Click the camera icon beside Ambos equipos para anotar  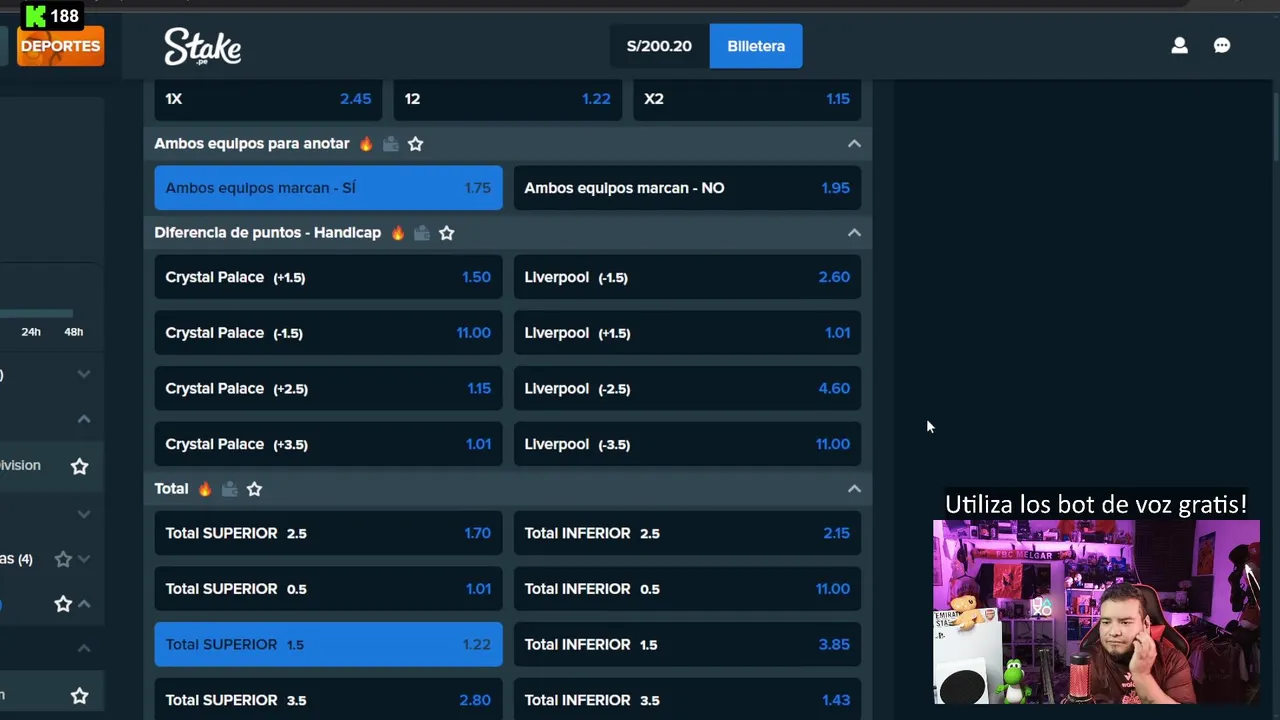pyautogui.click(x=391, y=144)
